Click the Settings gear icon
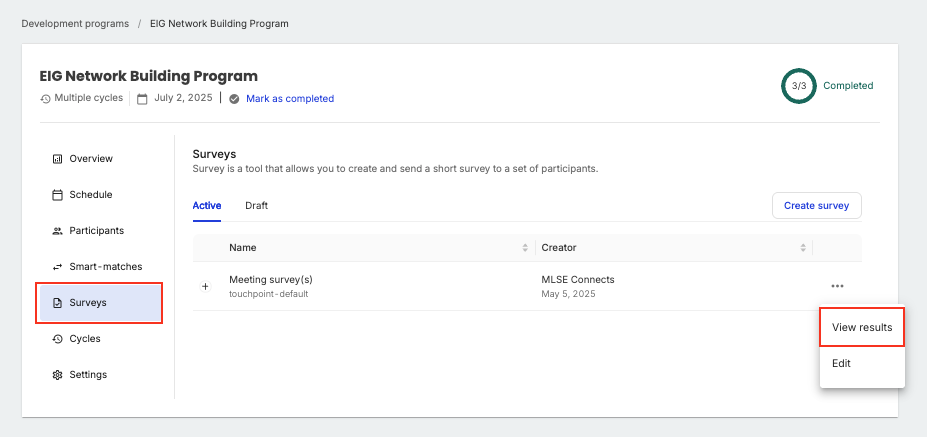Image resolution: width=927 pixels, height=437 pixels. click(57, 375)
